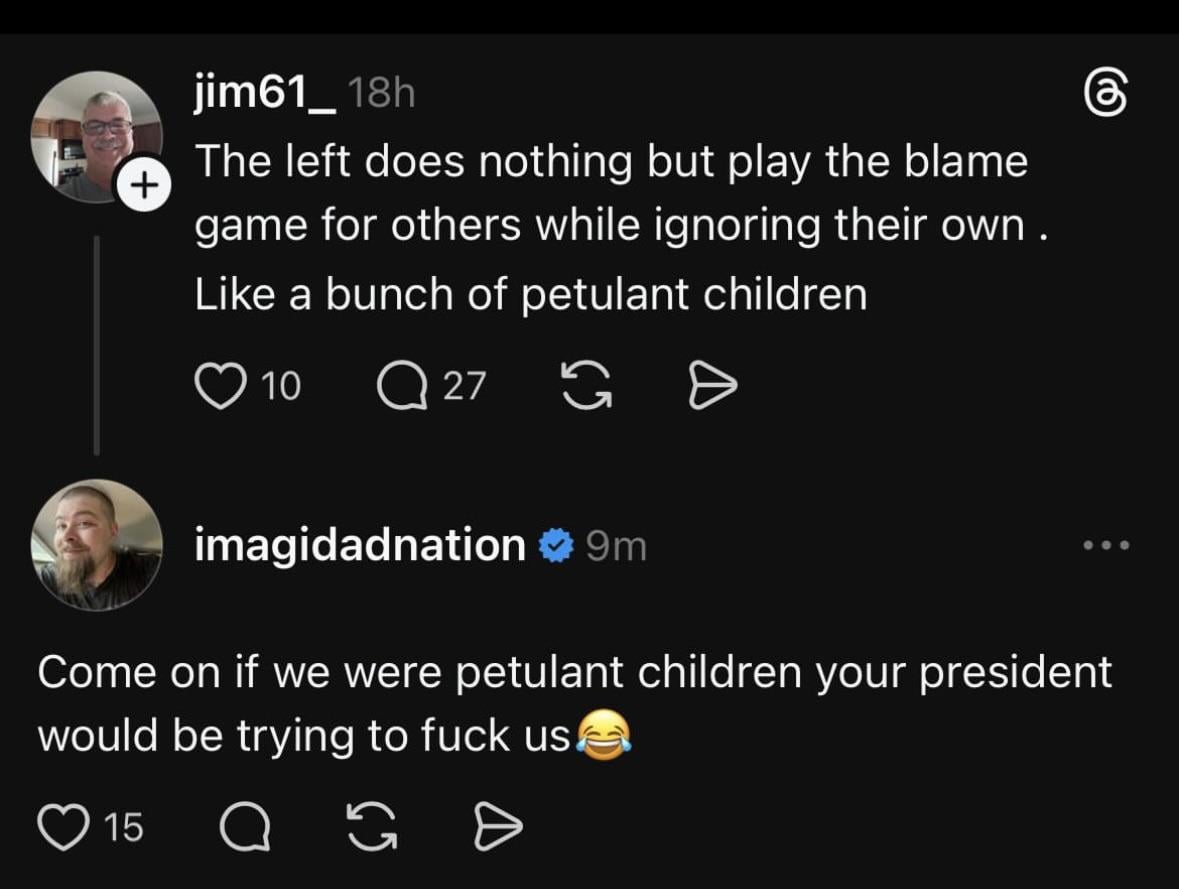The width and height of the screenshot is (1179, 889).
Task: Open imagidadnation's reply text
Action: 574,704
